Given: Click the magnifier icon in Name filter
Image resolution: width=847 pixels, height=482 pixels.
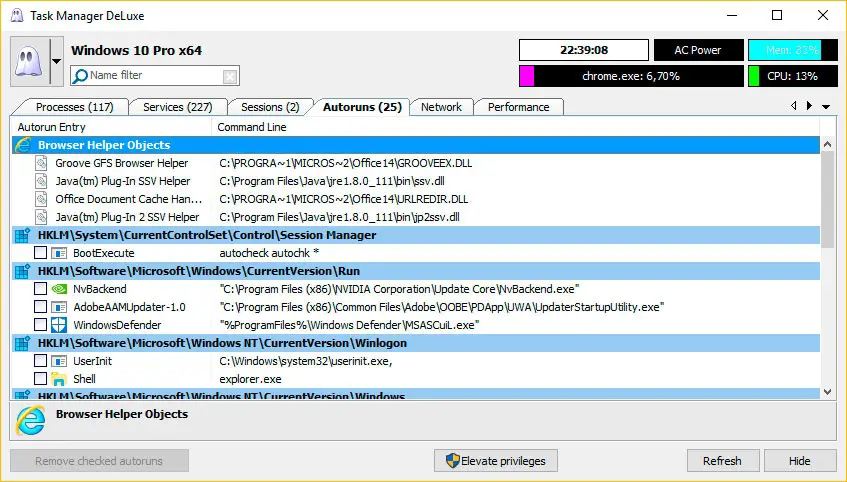Looking at the screenshot, I should coord(80,76).
